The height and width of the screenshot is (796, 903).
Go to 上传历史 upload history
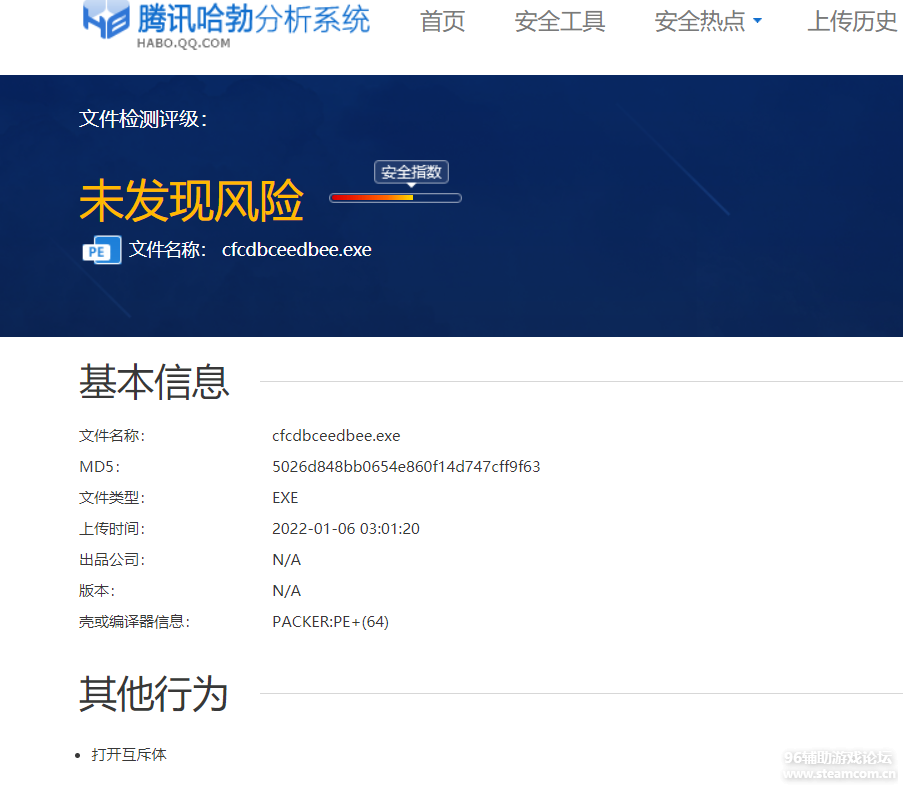[x=852, y=22]
